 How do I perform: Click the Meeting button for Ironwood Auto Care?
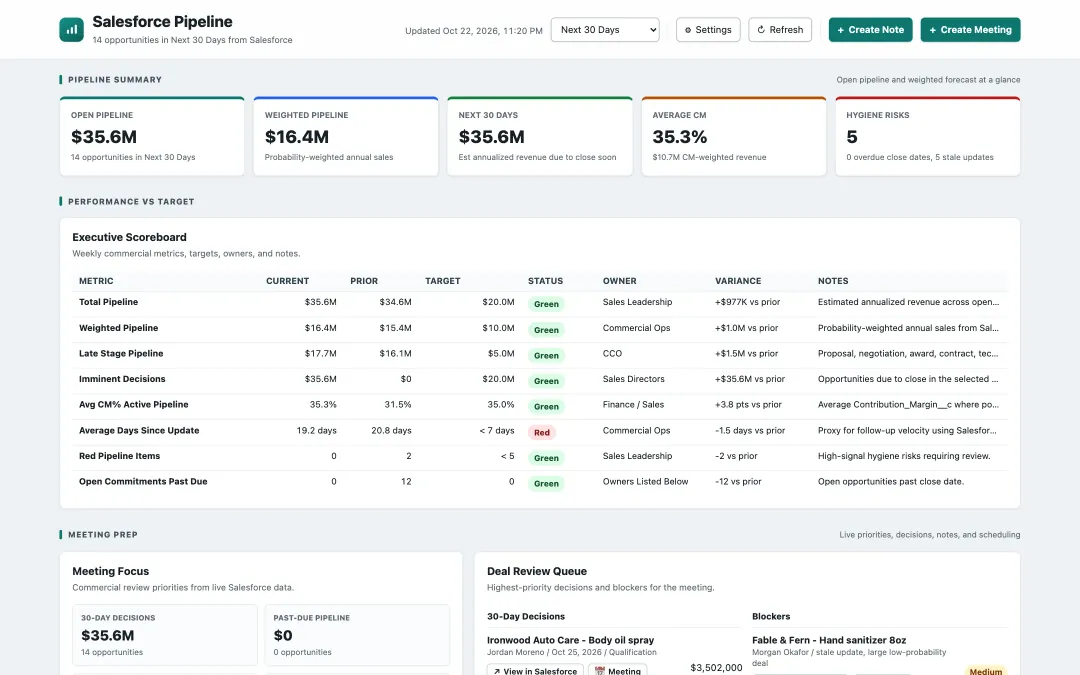(x=617, y=670)
